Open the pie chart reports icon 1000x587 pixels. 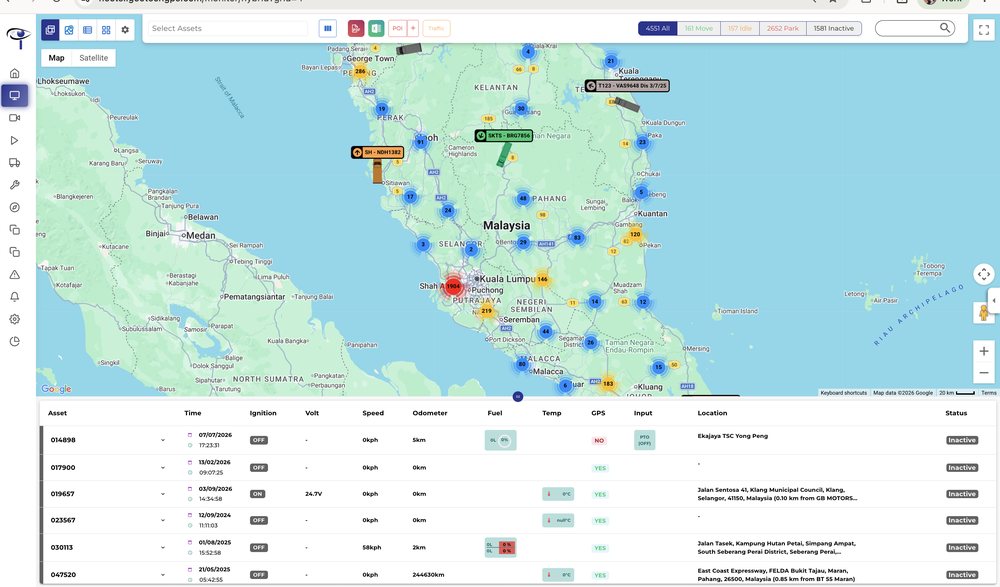pos(15,341)
